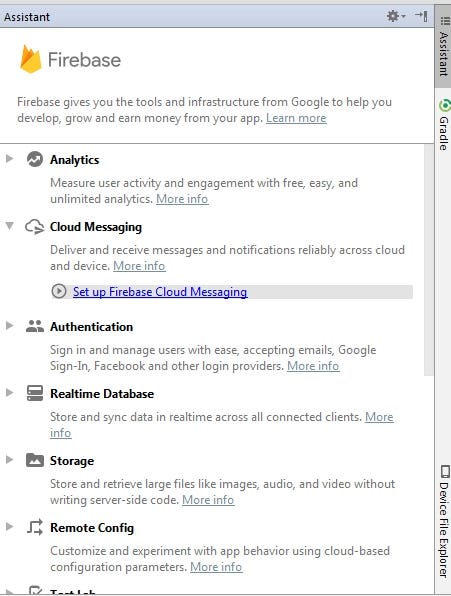
Task: Click the Gradle elephant icon in sidebar
Action: (x=444, y=105)
